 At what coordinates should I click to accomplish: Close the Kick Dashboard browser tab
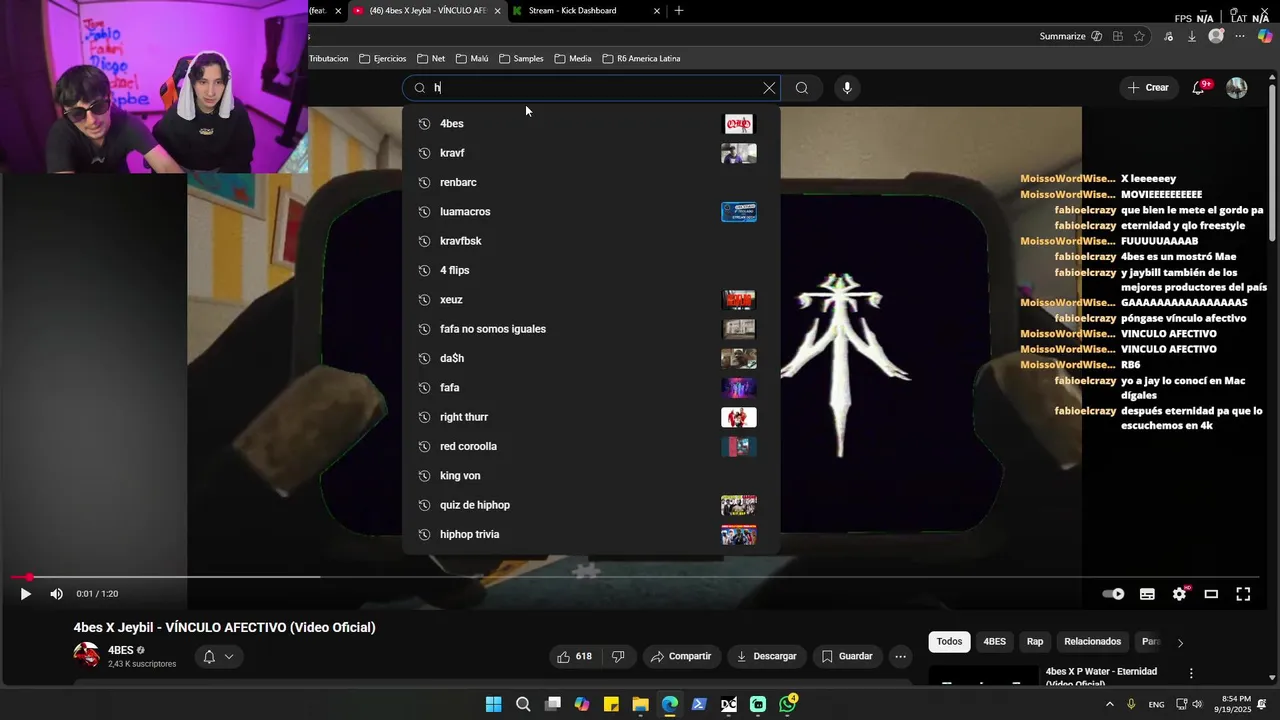tap(657, 11)
